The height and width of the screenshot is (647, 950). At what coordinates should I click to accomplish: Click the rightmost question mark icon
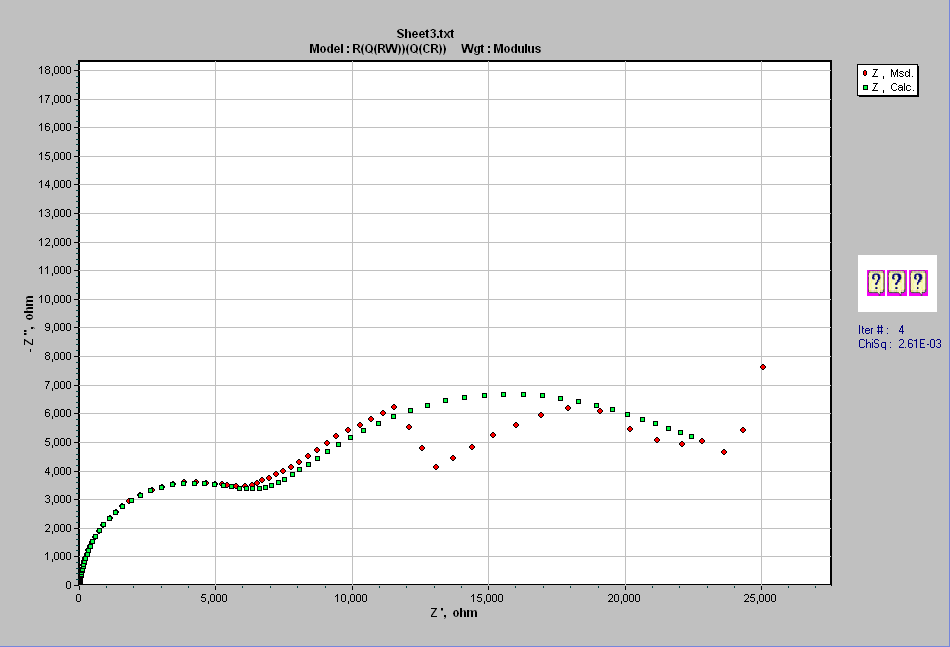pyautogui.click(x=918, y=283)
